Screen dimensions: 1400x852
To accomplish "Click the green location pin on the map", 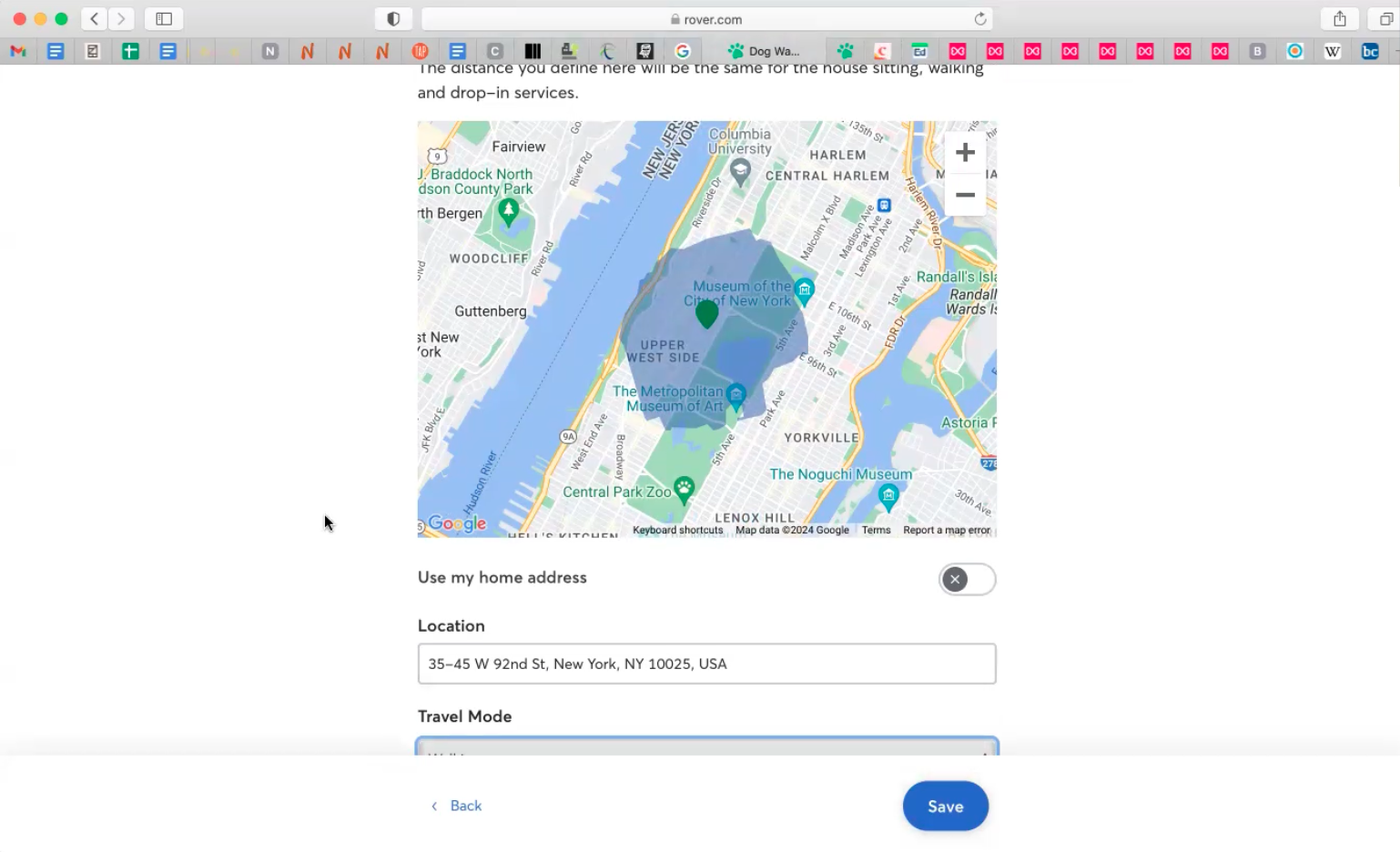I will pyautogui.click(x=706, y=315).
